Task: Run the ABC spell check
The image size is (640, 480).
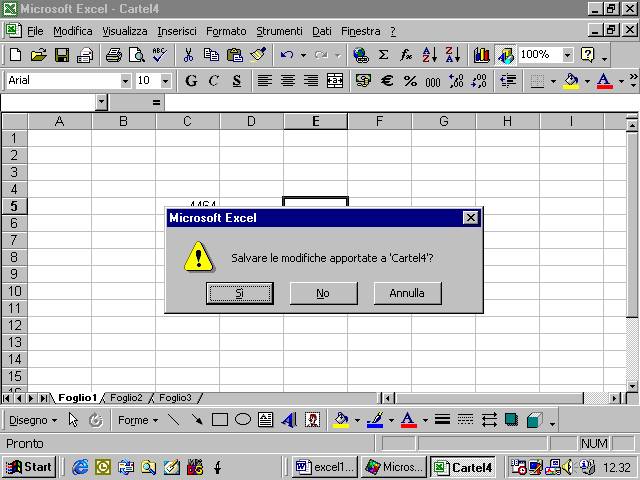Action: point(159,55)
